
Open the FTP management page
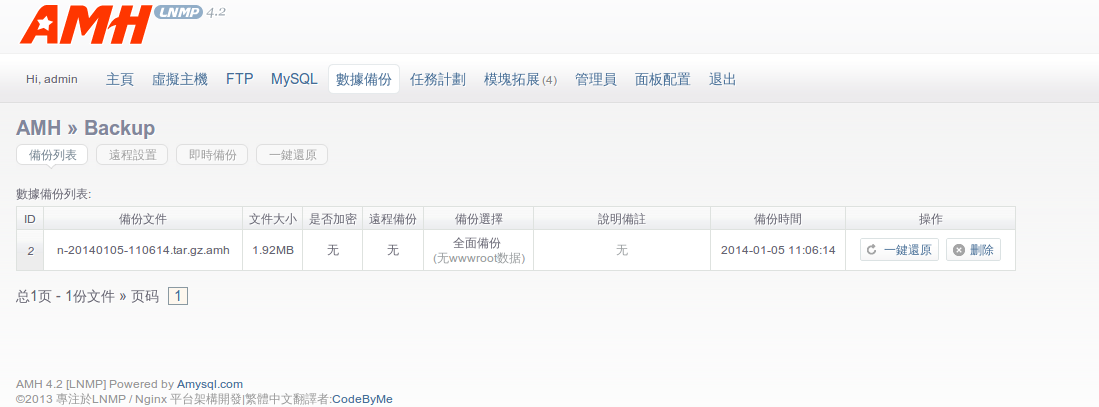[240, 79]
